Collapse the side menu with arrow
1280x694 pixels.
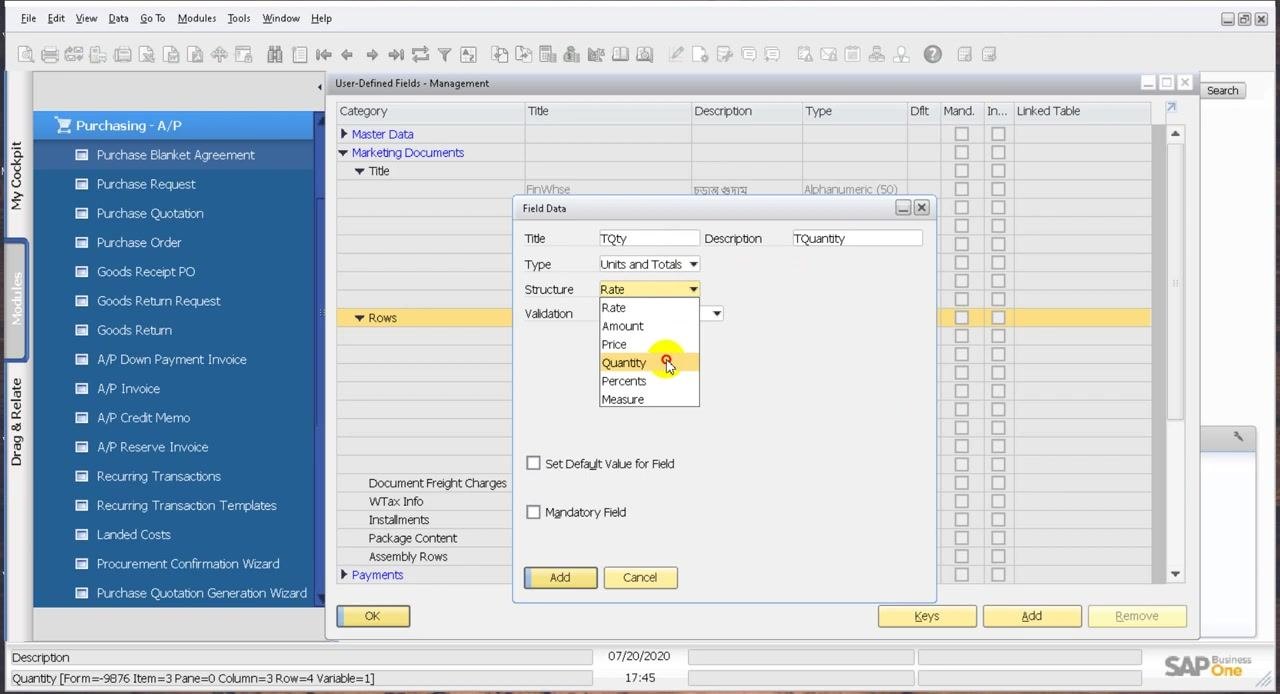tap(320, 88)
